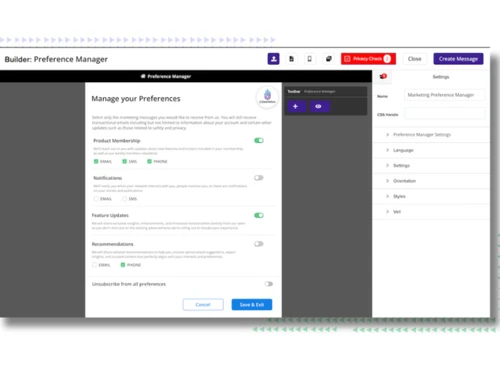
Task: Select the desktop user view icon
Action: [273, 59]
